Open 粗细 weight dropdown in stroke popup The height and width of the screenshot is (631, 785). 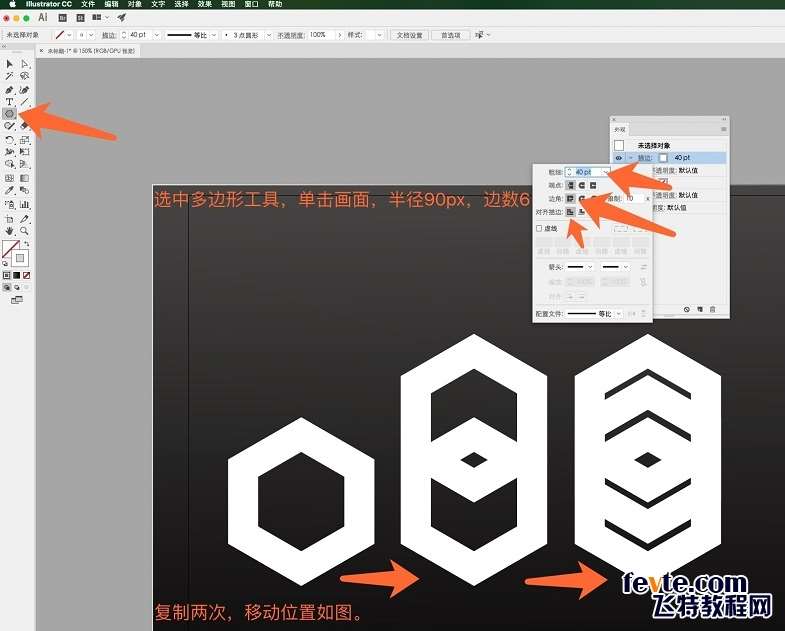[x=605, y=172]
